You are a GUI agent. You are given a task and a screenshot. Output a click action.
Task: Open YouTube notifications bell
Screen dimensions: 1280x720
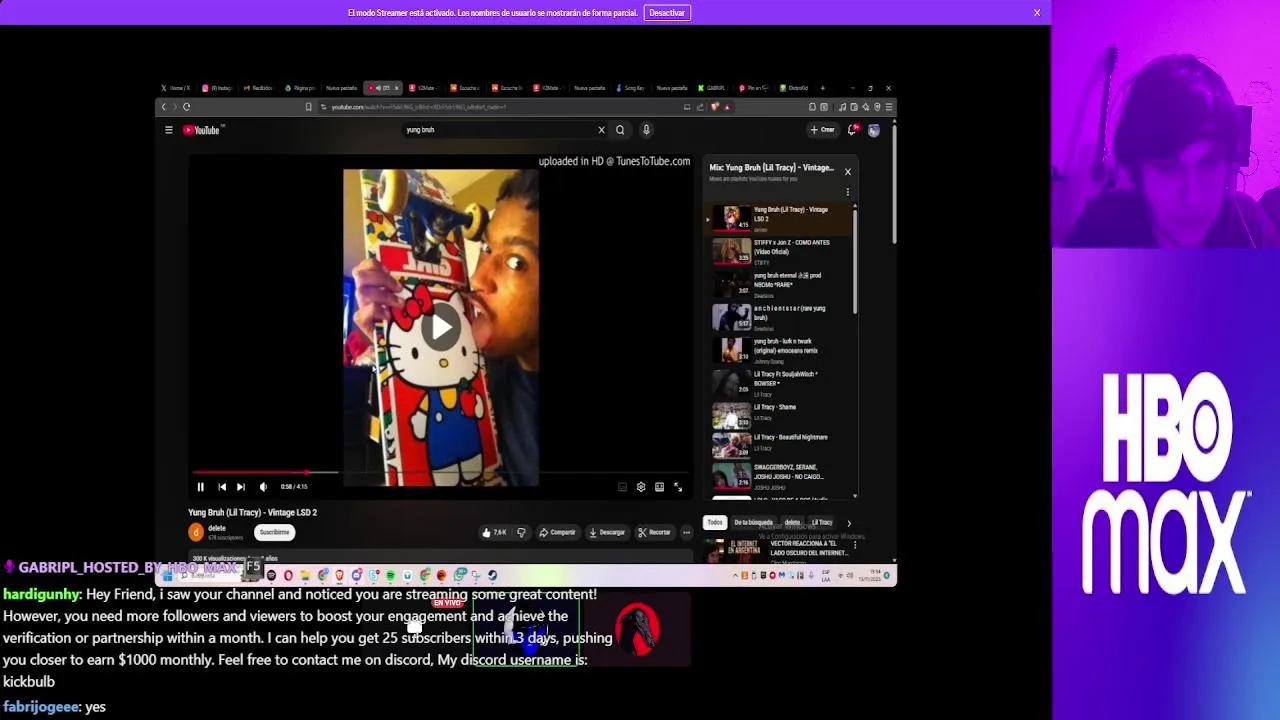(853, 130)
